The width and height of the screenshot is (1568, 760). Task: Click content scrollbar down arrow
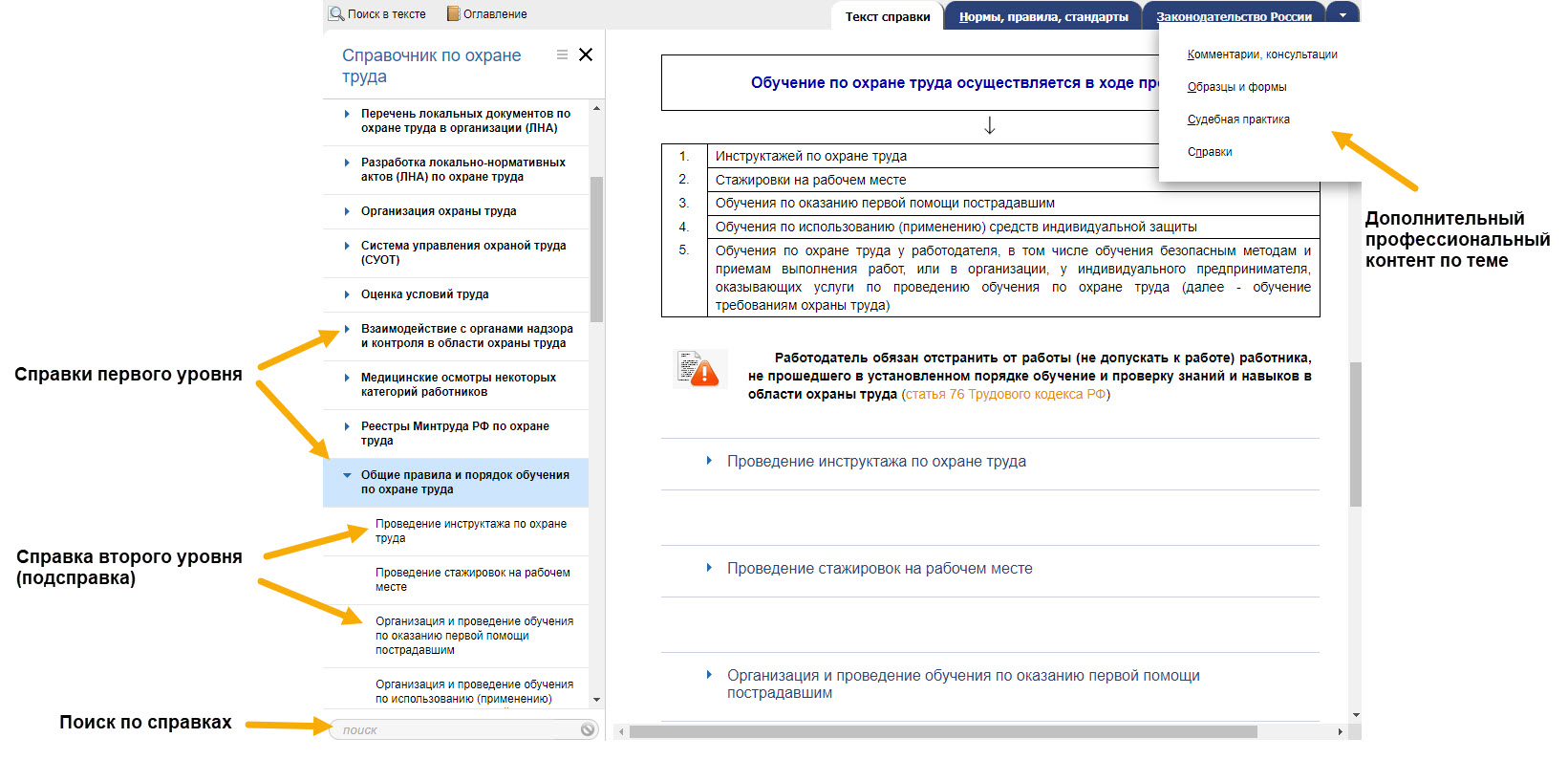tap(1355, 714)
